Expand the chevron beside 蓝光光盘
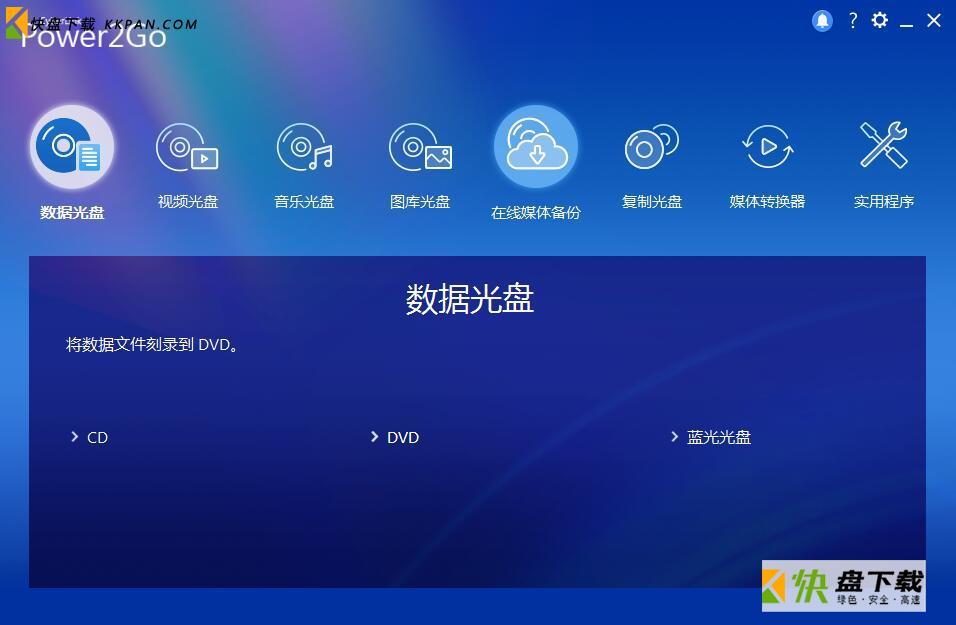The width and height of the screenshot is (956, 625). [674, 437]
